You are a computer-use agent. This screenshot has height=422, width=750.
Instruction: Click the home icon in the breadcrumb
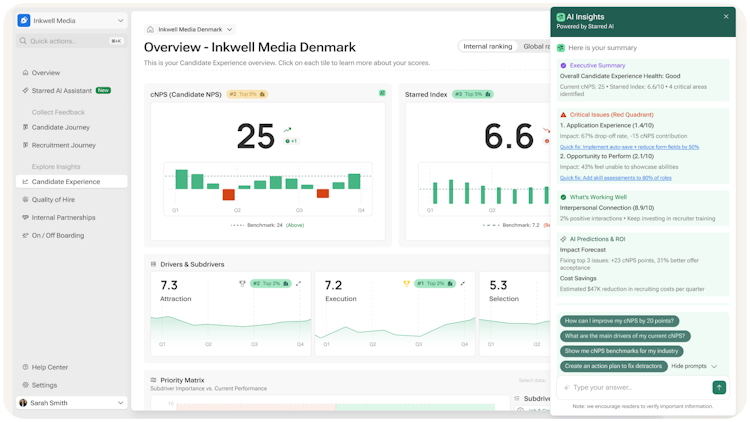(150, 29)
